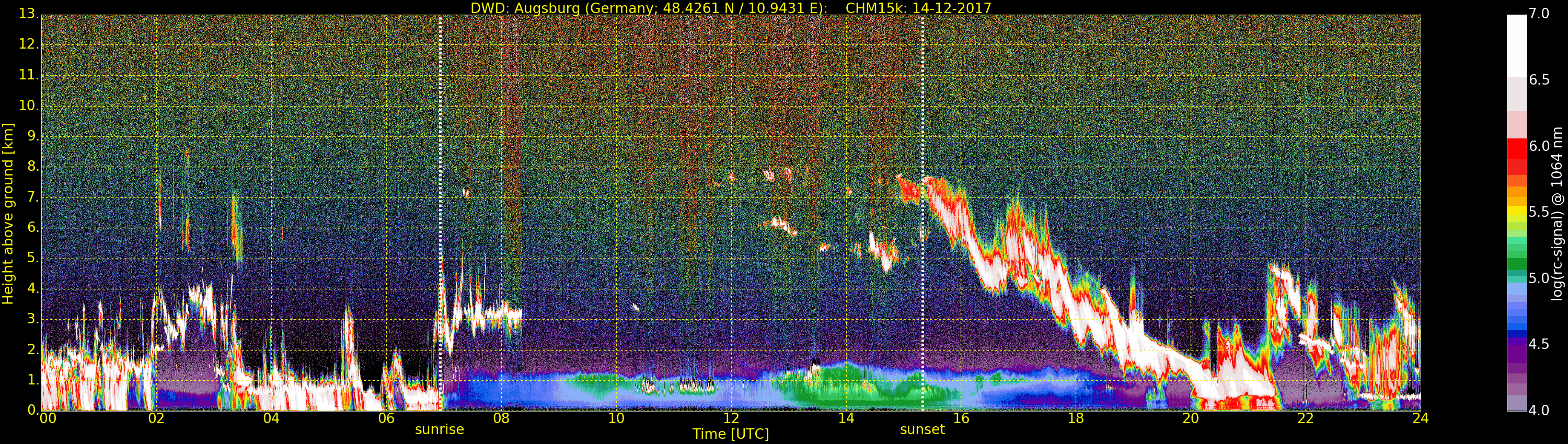1568x444 pixels.
Task: Click the x-axis tick label '08'
Action: click(x=502, y=418)
